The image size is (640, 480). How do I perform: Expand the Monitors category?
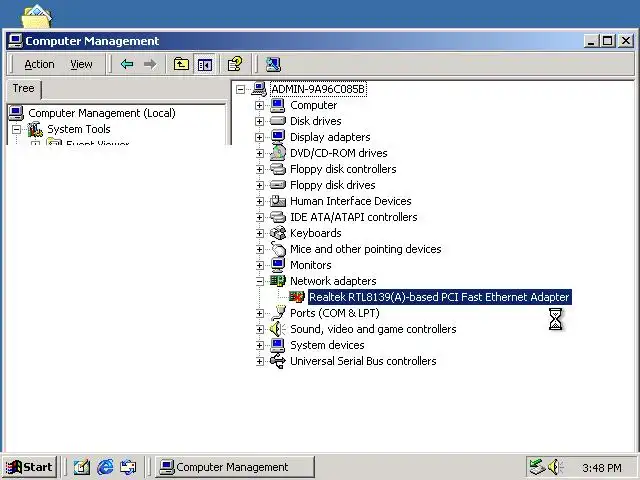coord(259,265)
